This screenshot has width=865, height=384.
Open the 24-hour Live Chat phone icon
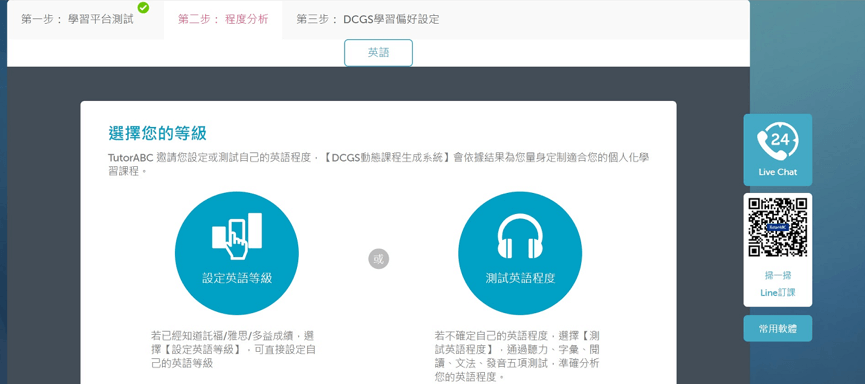click(x=777, y=150)
